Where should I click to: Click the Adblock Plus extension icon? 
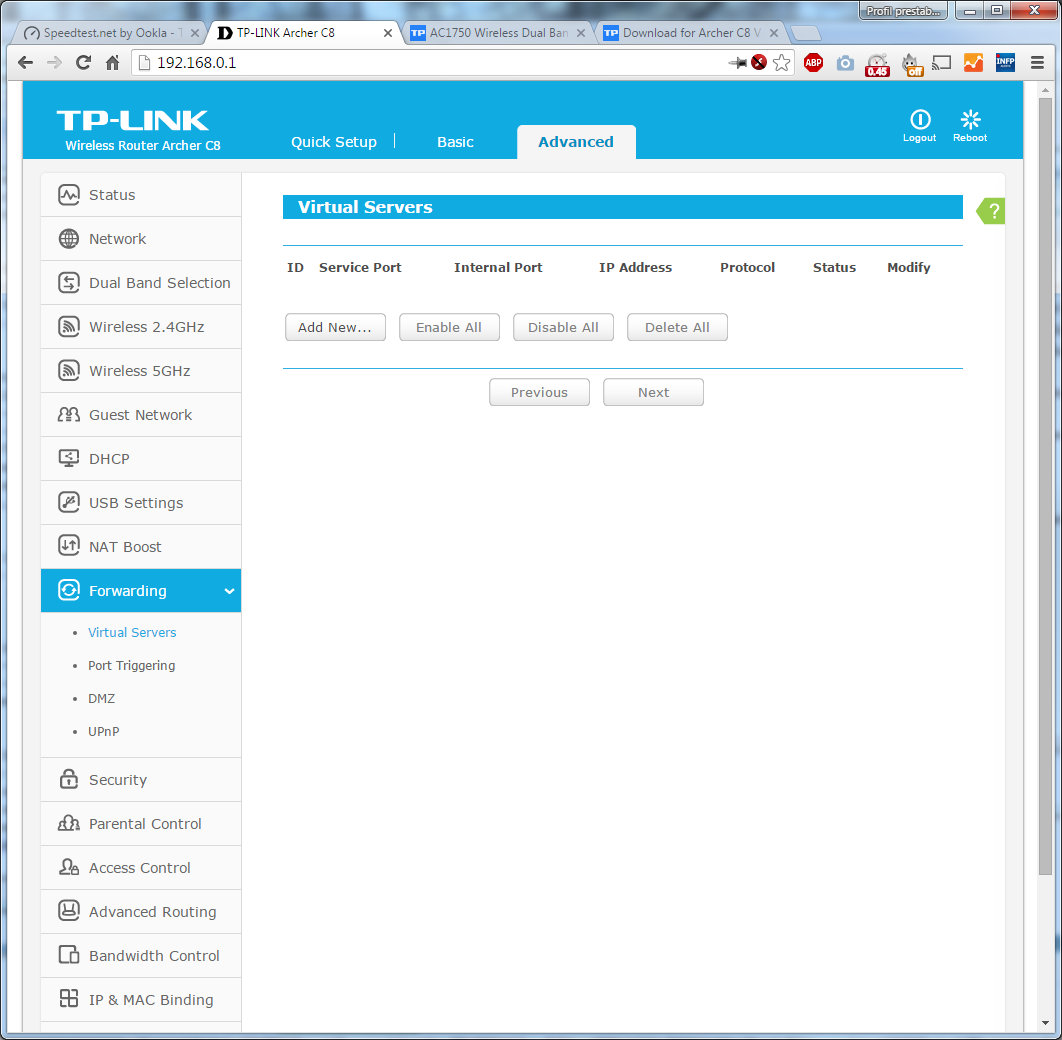pyautogui.click(x=813, y=63)
